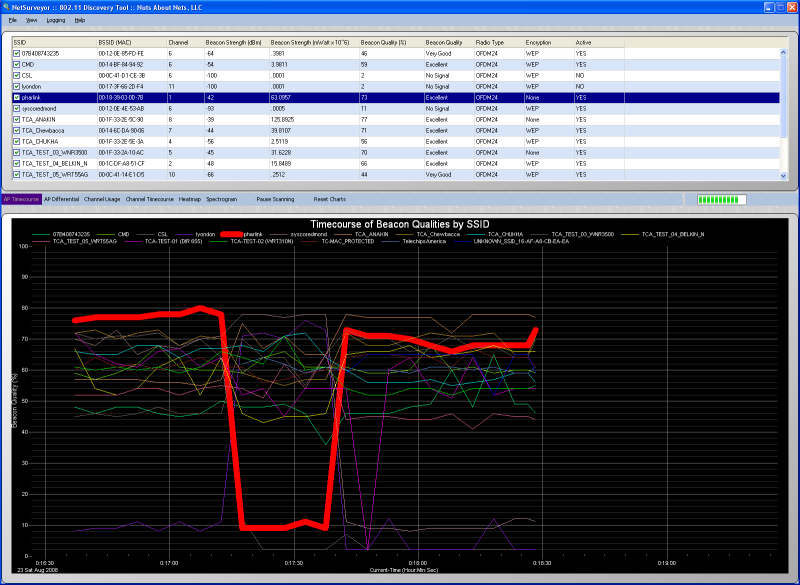Click Pause Scanning button
Screen dimensions: 800x585
click(275, 199)
